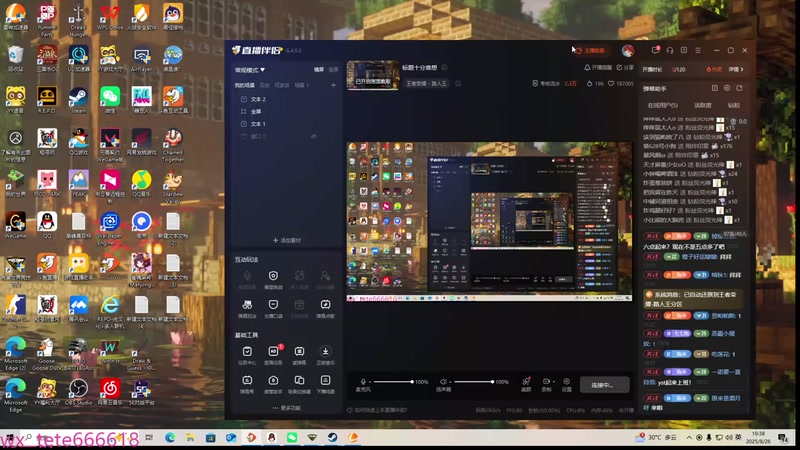Image resolution: width=800 pixels, height=450 pixels.
Task: Open the WeChat taskbar icon
Action: (x=292, y=437)
